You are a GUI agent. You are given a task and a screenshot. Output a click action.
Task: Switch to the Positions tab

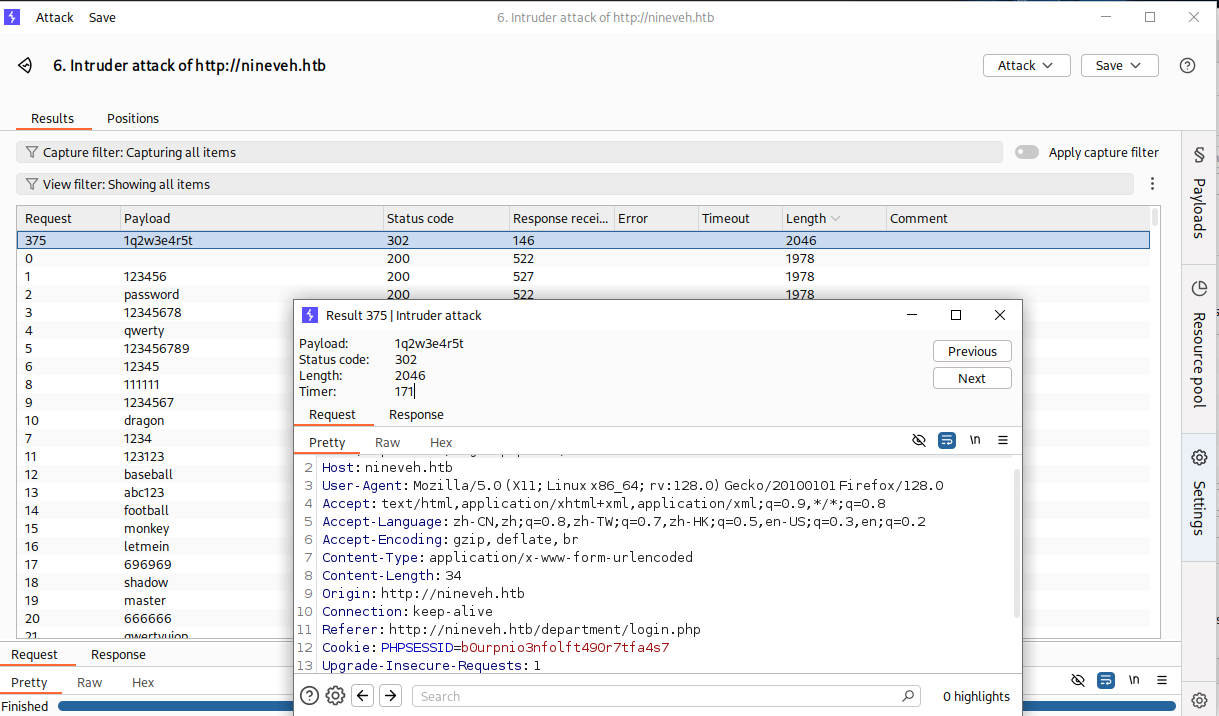(133, 118)
